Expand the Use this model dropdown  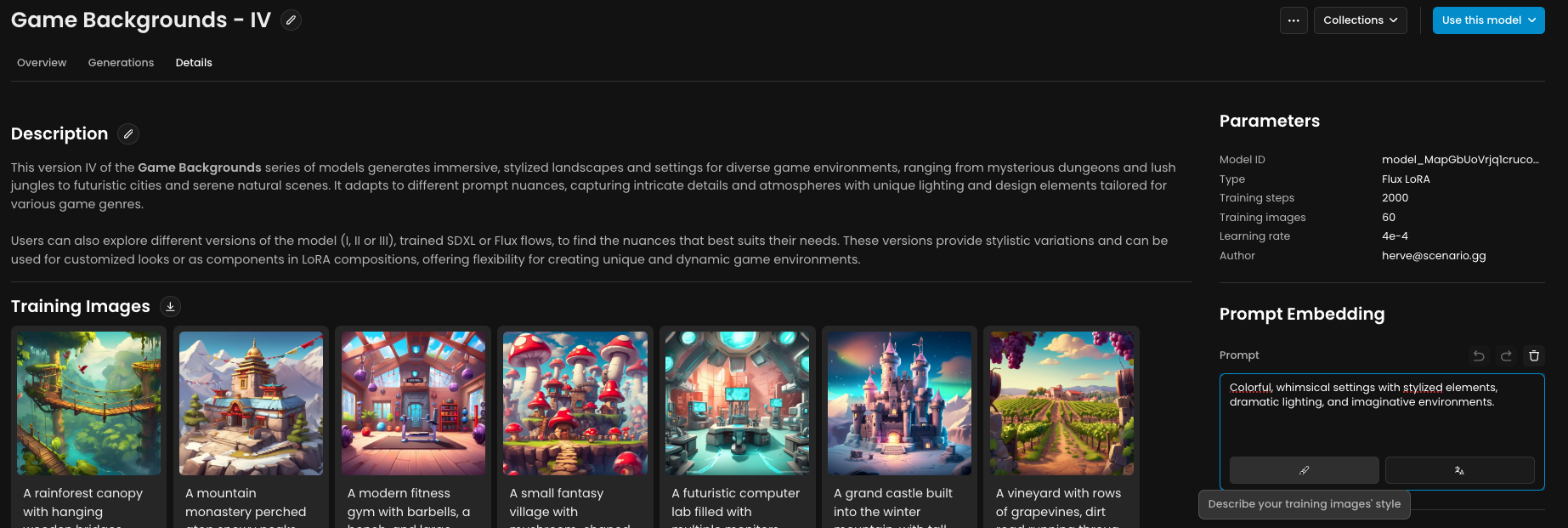(1488, 20)
